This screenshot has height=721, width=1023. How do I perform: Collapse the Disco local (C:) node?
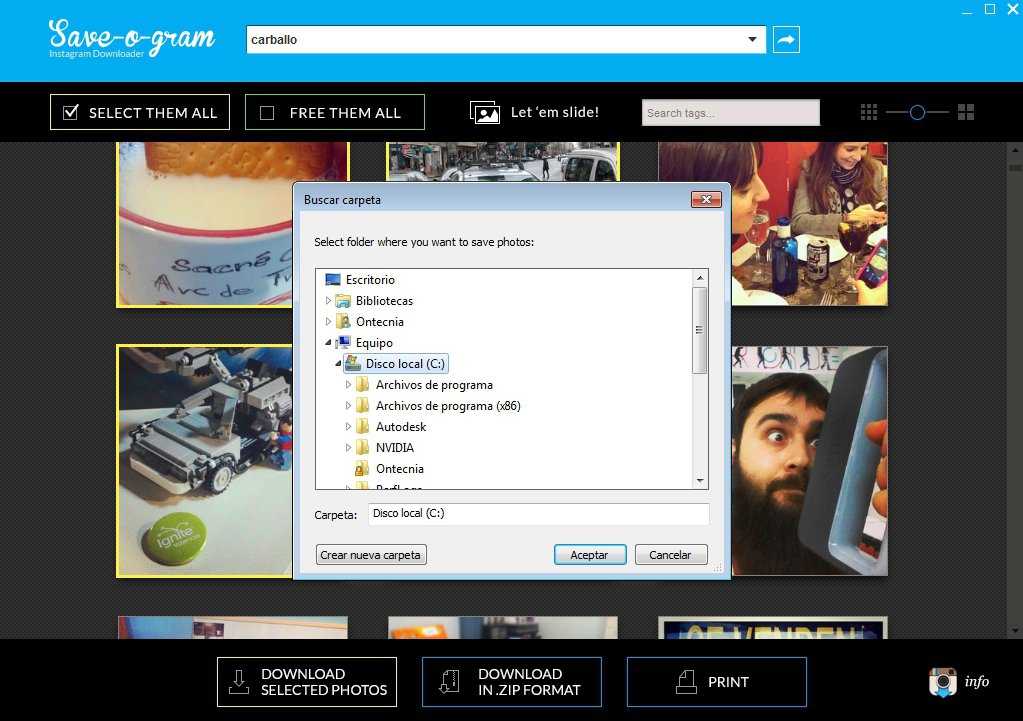[x=338, y=364]
